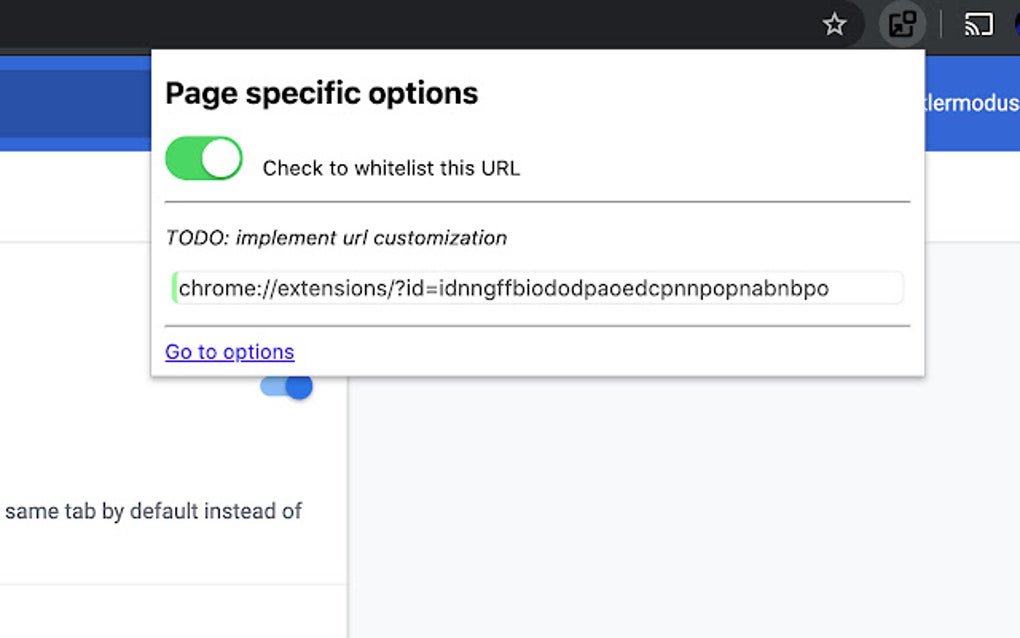Click the Go to options hyperlink

(x=229, y=352)
